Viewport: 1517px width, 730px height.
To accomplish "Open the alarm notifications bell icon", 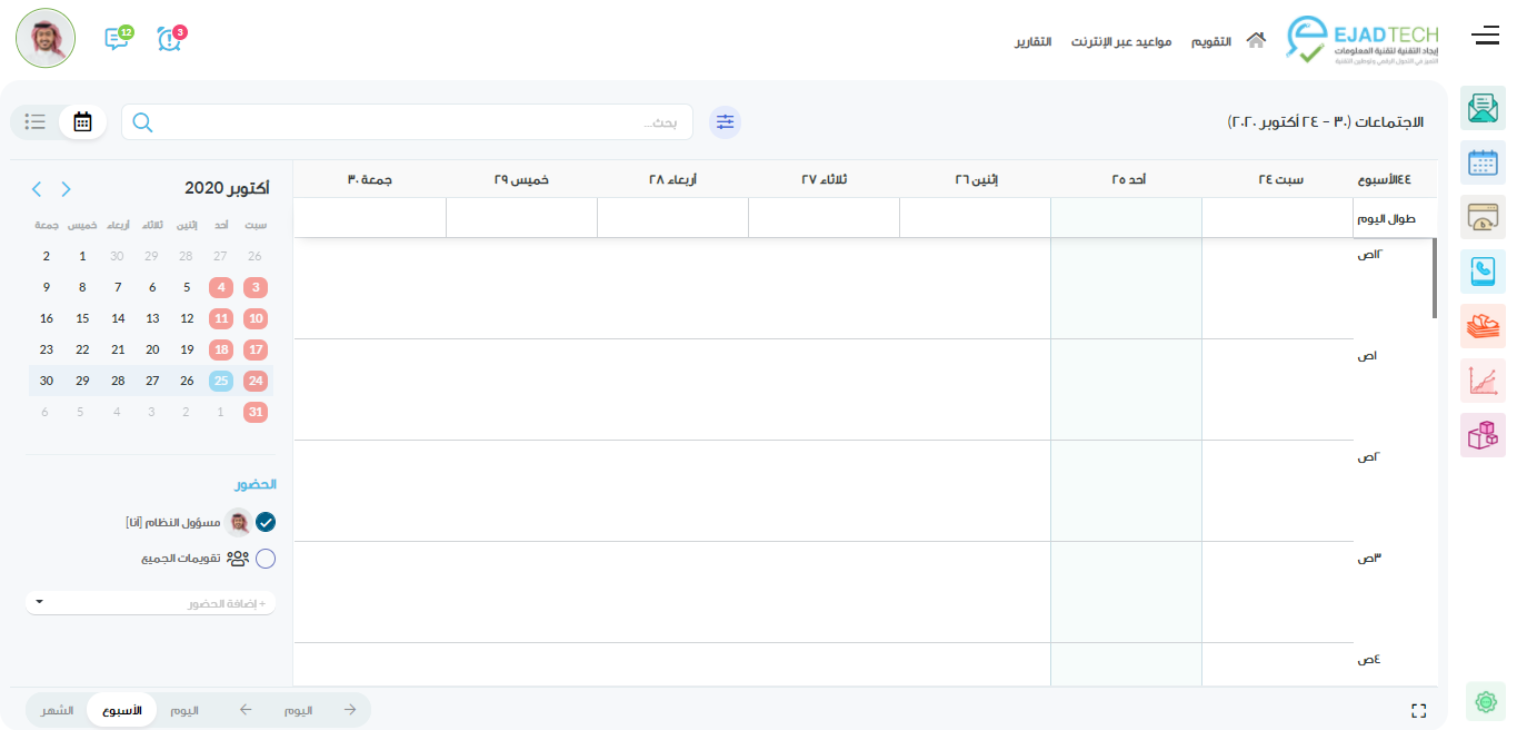I will coord(169,39).
